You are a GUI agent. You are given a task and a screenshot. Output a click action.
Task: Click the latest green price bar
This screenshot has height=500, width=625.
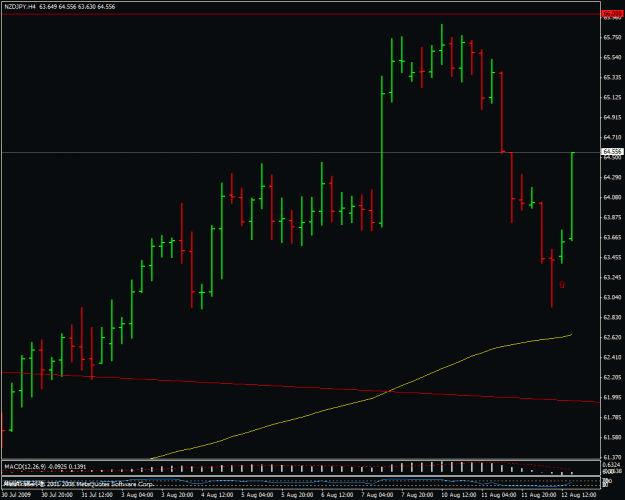572,196
